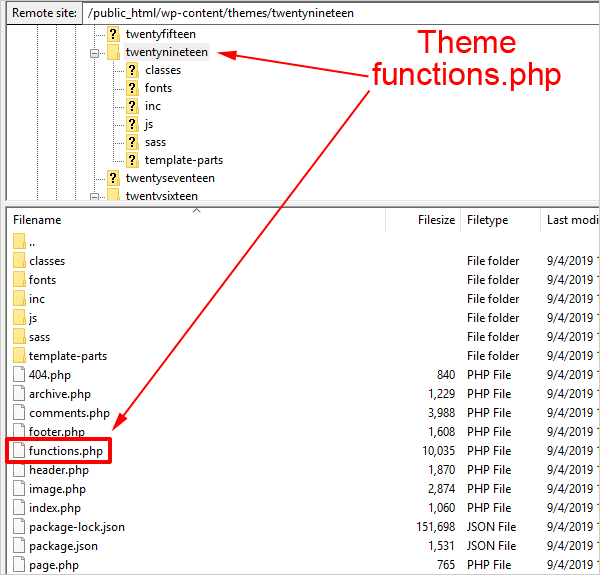Screen dimensions: 600x575
Task: Click the 151,698 filesize cell
Action: click(436, 527)
